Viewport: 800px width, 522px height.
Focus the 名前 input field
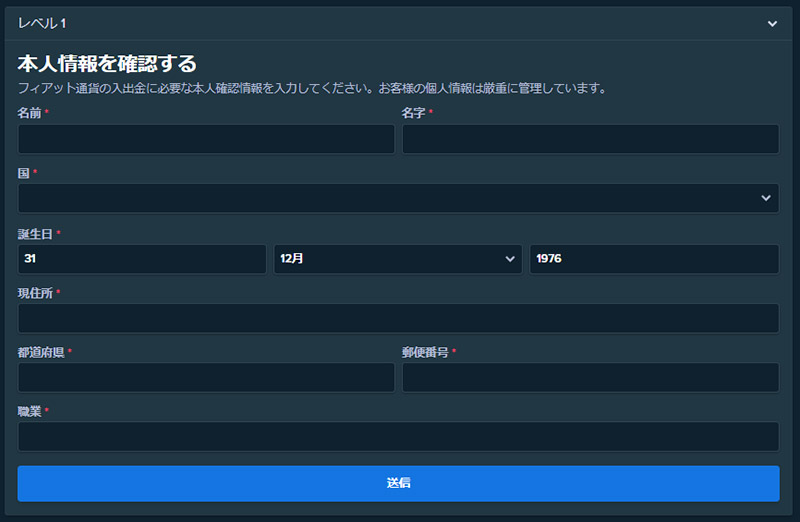tap(206, 139)
